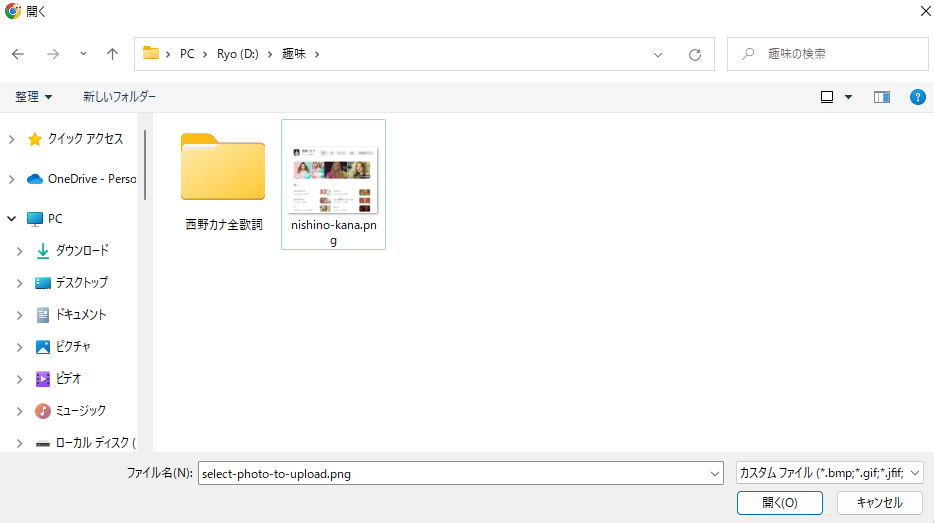Viewport: 934px width, 523px height.
Task: Click the view layout icon
Action: coord(827,97)
